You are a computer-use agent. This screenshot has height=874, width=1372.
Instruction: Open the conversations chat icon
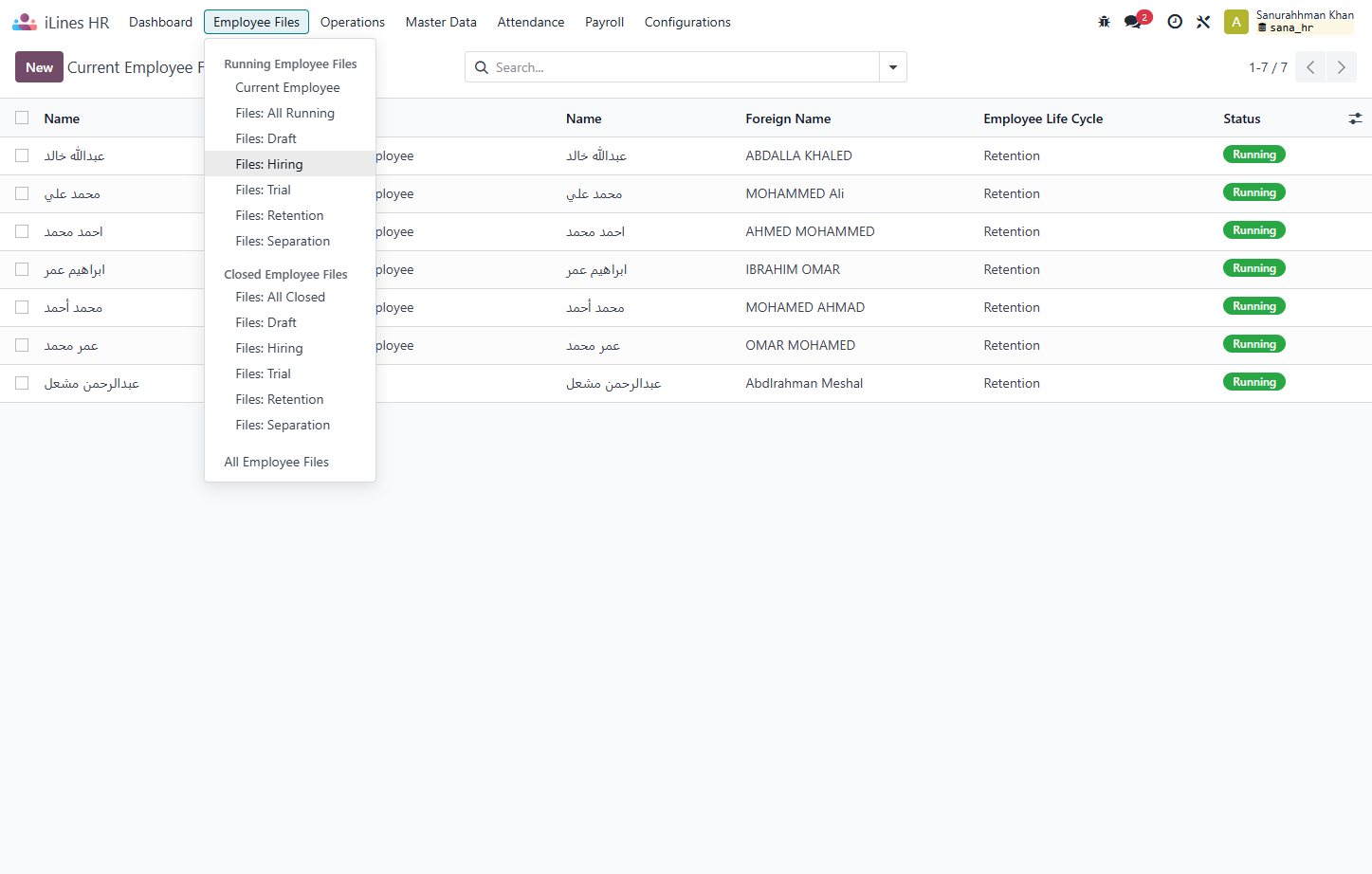click(1132, 22)
